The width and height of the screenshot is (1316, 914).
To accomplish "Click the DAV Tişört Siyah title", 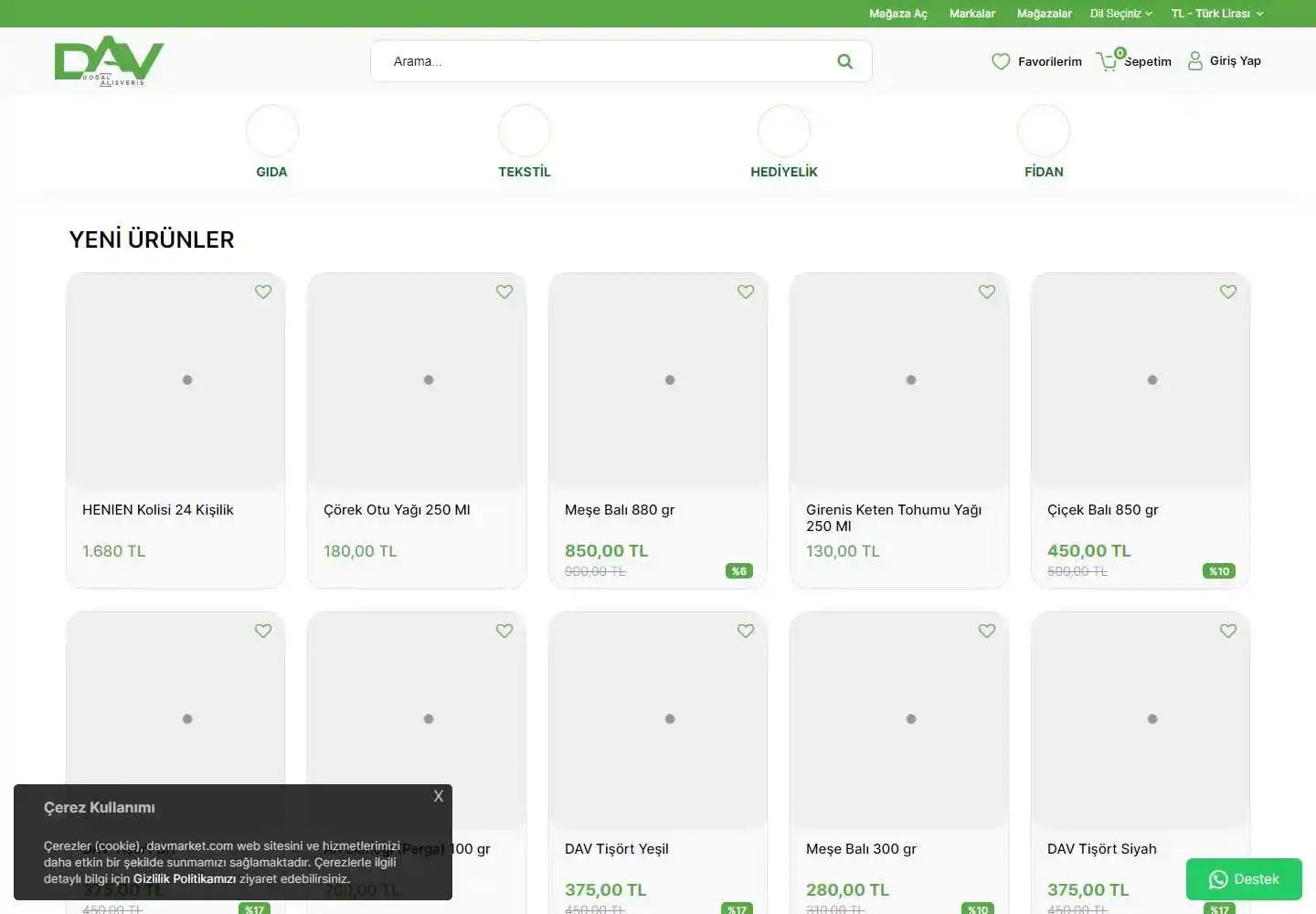I will coord(1102,849).
